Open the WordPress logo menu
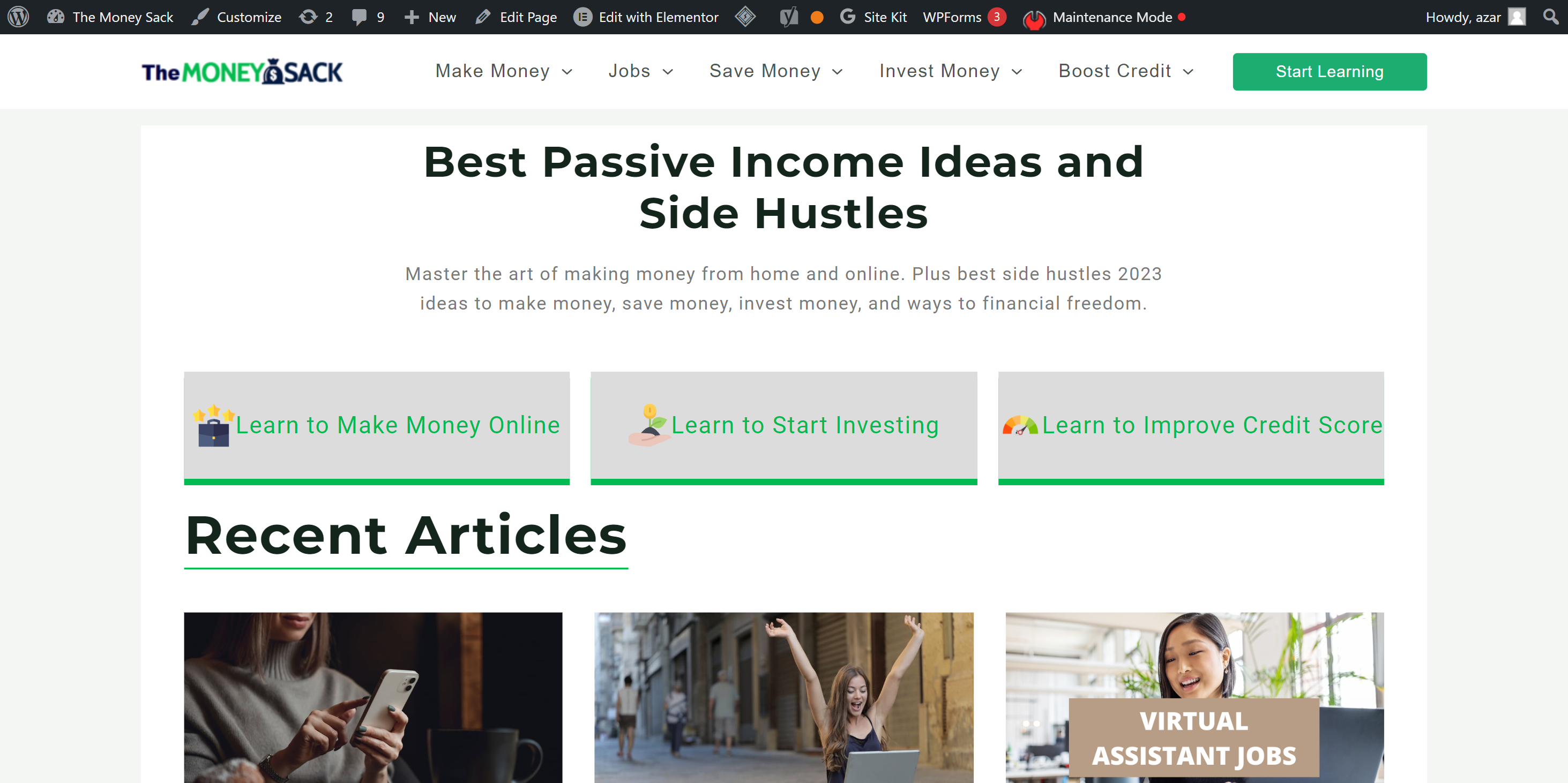The image size is (1568, 783). [18, 17]
